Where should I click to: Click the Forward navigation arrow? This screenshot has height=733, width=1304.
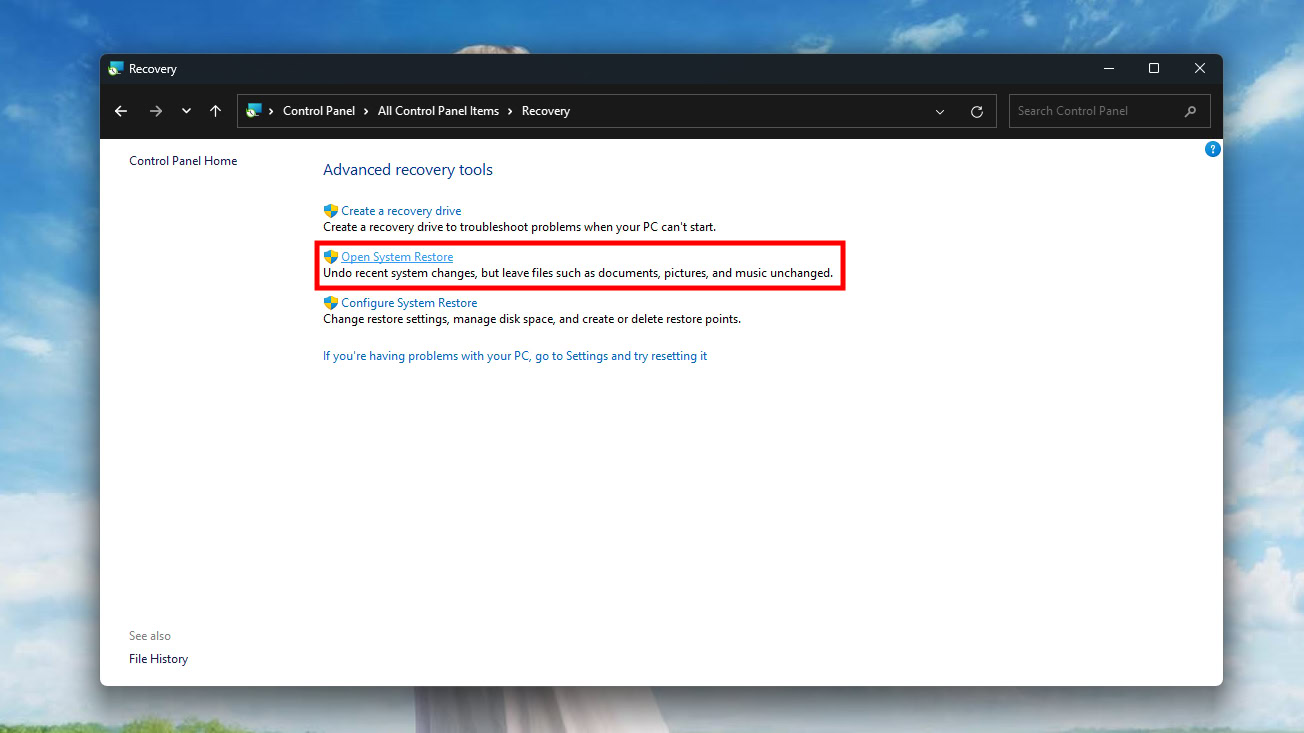coord(155,111)
